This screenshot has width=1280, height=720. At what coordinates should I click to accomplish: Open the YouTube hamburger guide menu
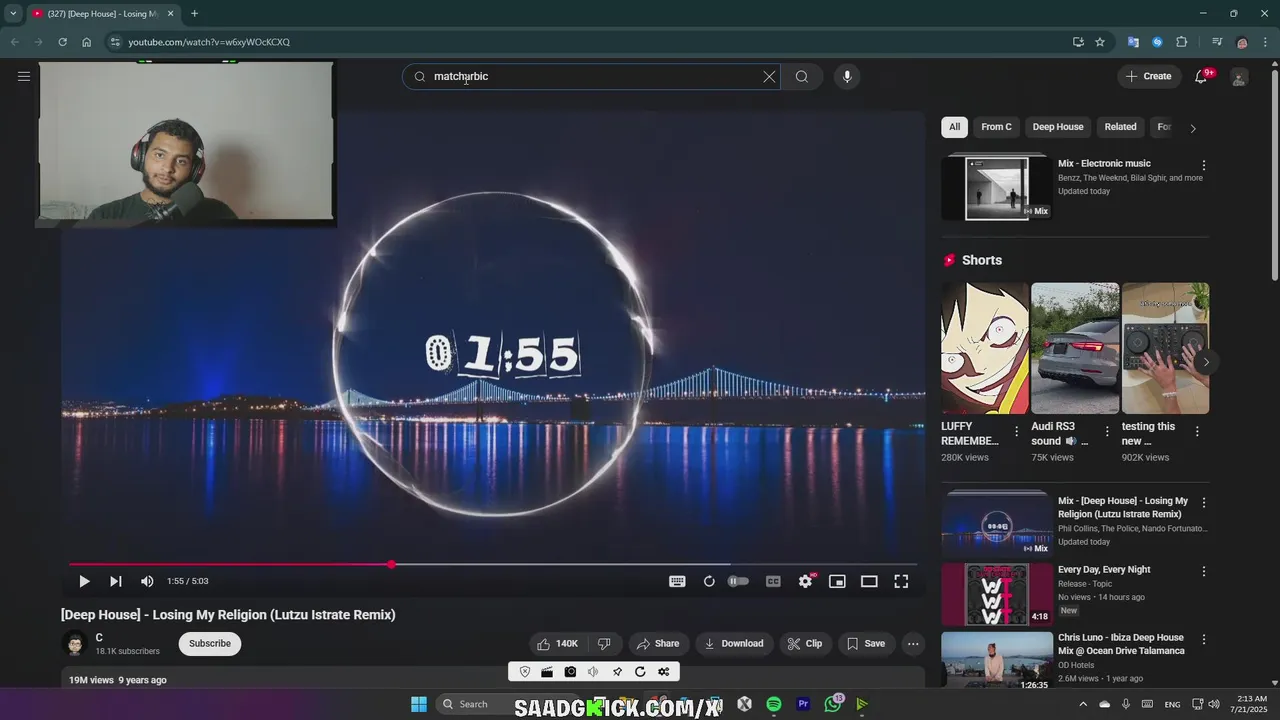[x=24, y=76]
